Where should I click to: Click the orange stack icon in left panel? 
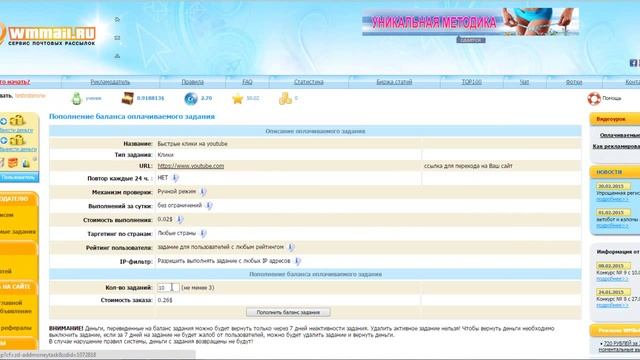tap(13, 163)
